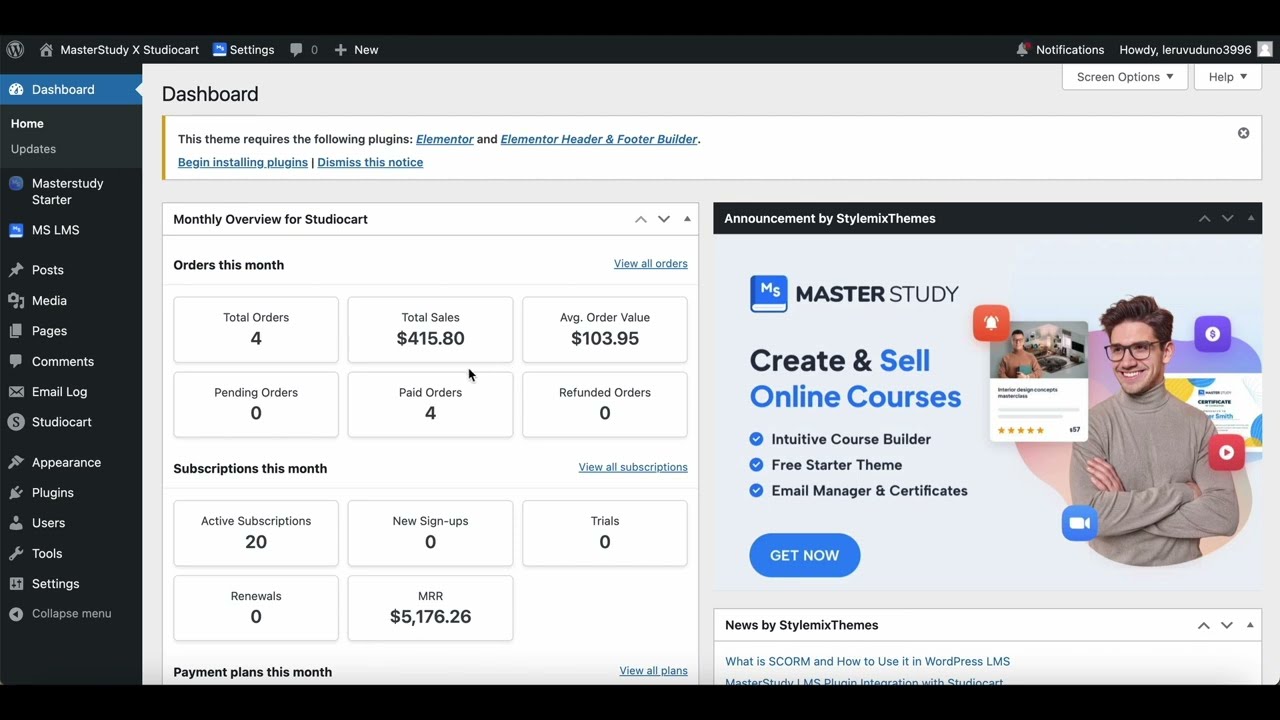Image resolution: width=1280 pixels, height=720 pixels.
Task: Move News by StylemixThemes widget down
Action: tap(1227, 625)
